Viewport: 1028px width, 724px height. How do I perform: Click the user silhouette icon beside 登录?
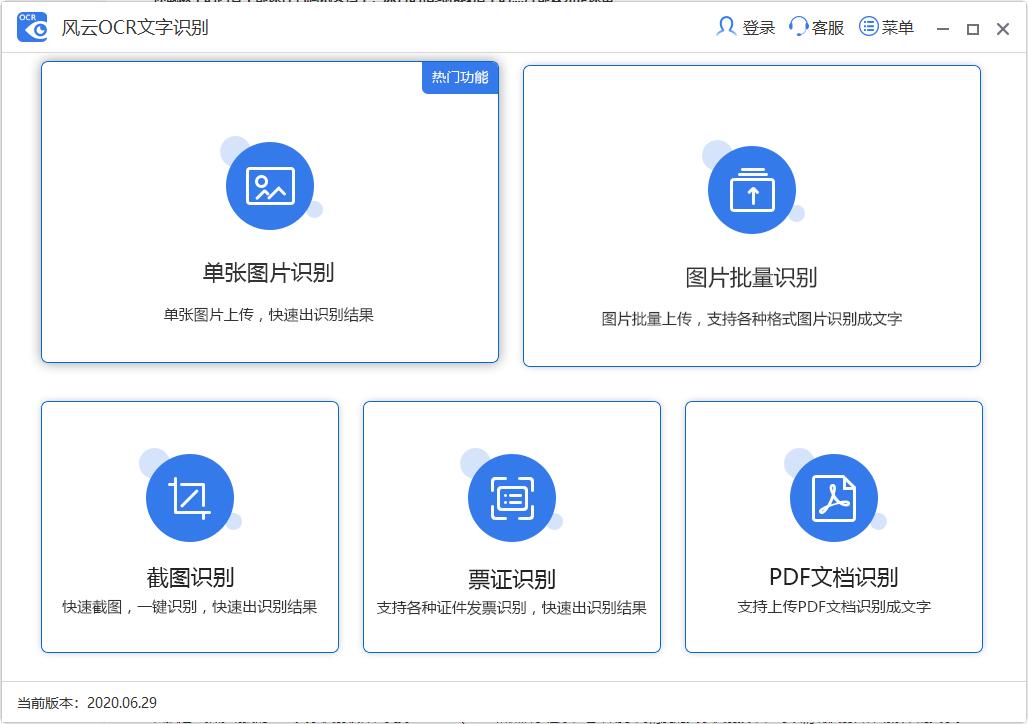[726, 27]
